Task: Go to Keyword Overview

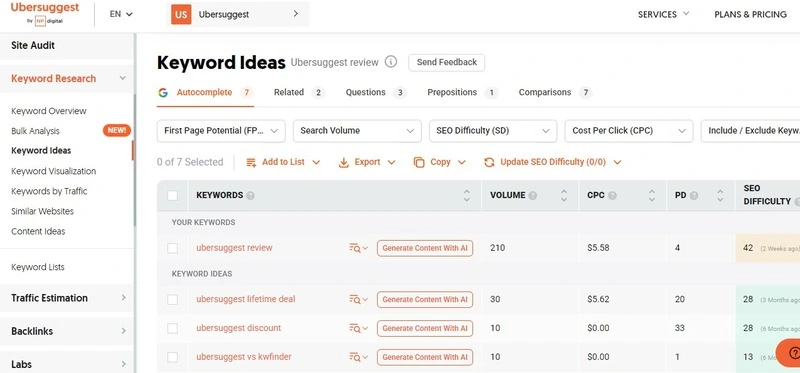Action: coord(49,111)
